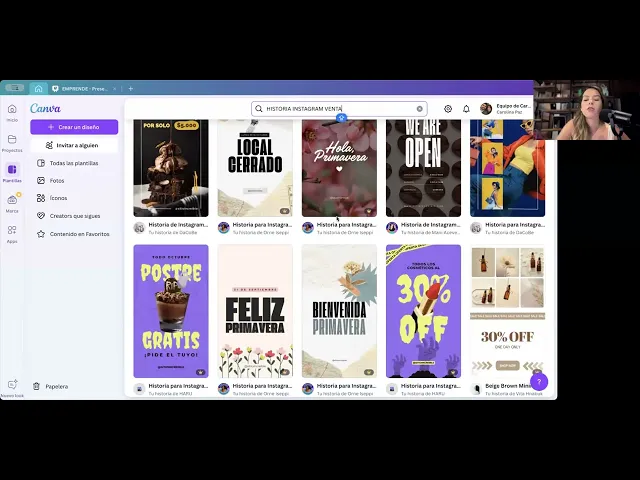The image size is (640, 480).
Task: Click Crear un diseño button
Action: pyautogui.click(x=74, y=127)
